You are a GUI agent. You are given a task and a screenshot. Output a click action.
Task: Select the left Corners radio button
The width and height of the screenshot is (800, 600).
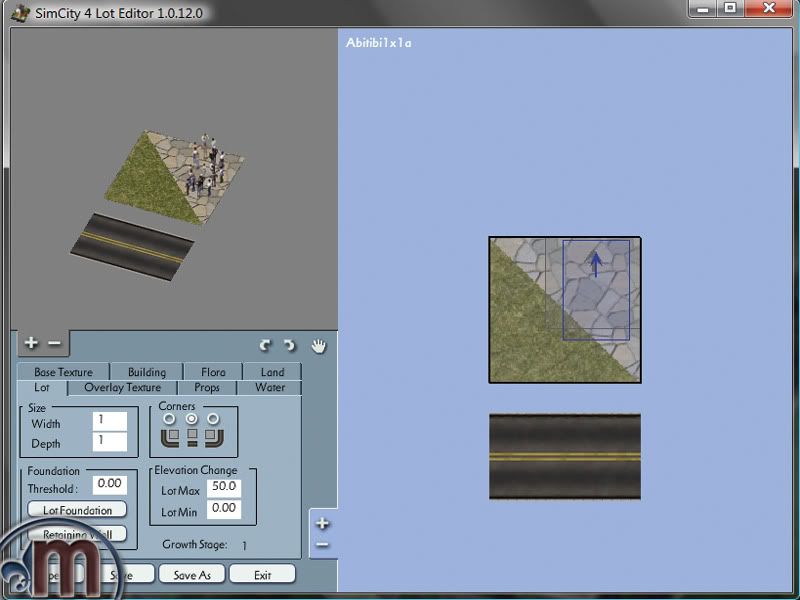click(169, 419)
